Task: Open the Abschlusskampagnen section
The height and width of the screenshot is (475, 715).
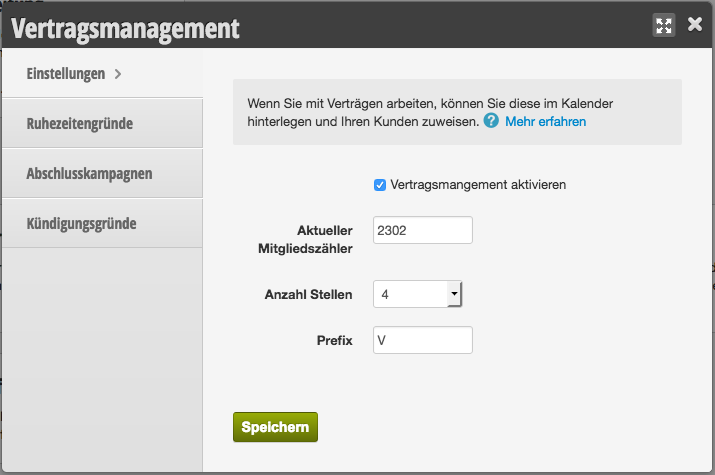Action: (x=103, y=174)
